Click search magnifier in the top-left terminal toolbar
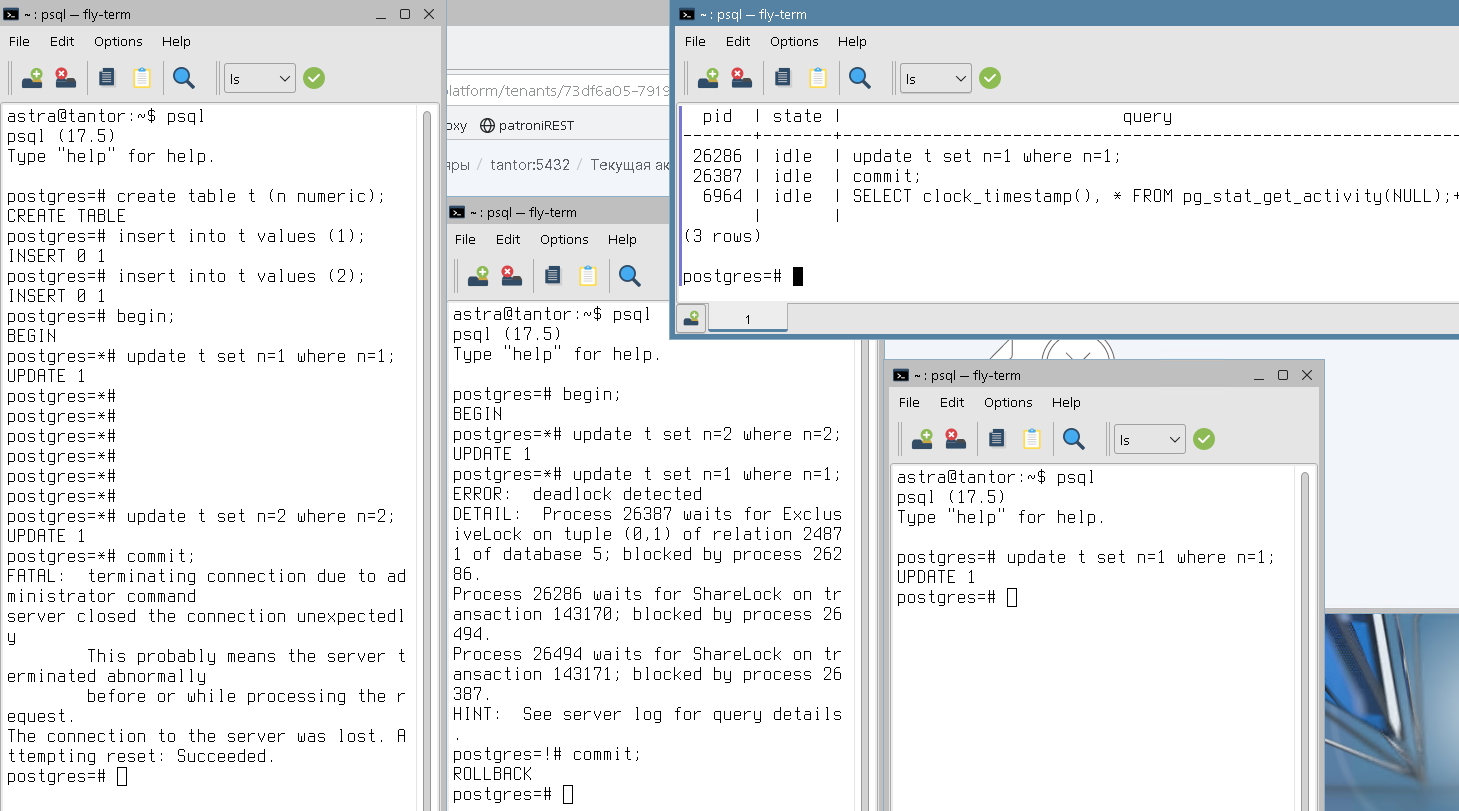1459x811 pixels. [x=184, y=78]
